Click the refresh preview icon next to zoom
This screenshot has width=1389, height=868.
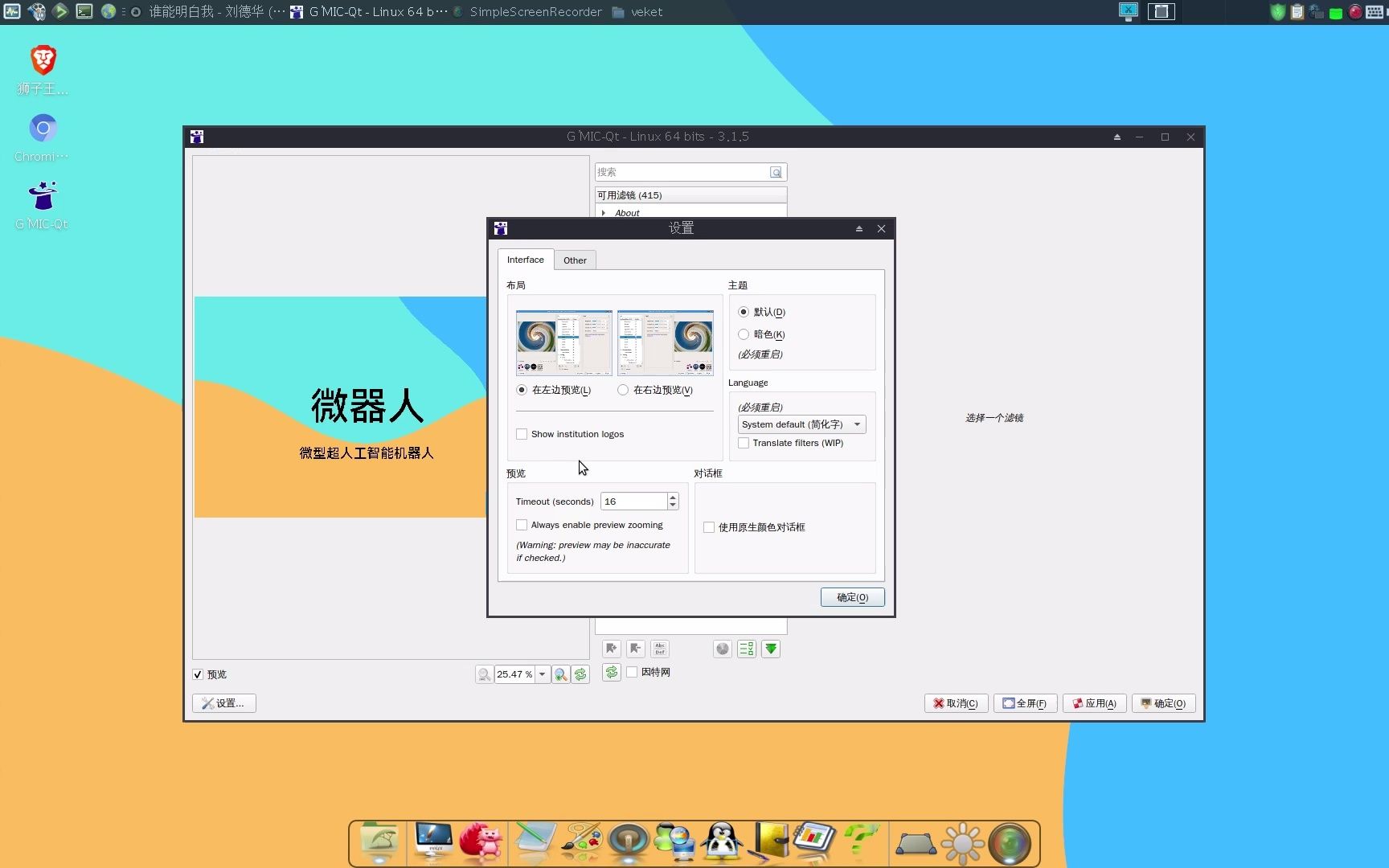point(581,674)
